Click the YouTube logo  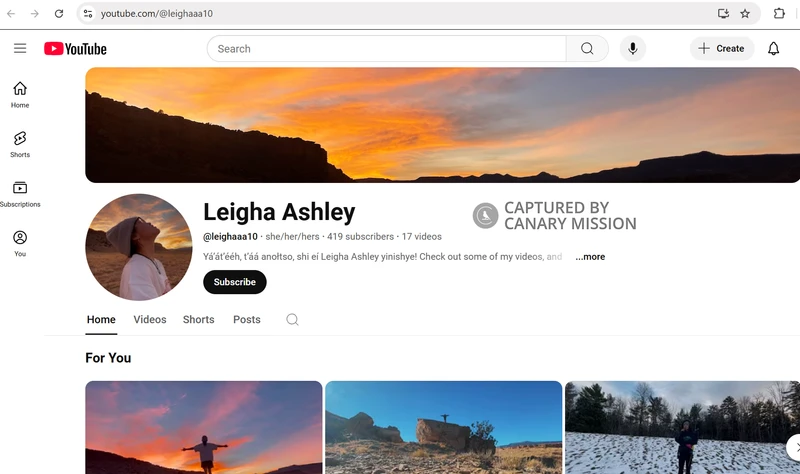[x=75, y=48]
